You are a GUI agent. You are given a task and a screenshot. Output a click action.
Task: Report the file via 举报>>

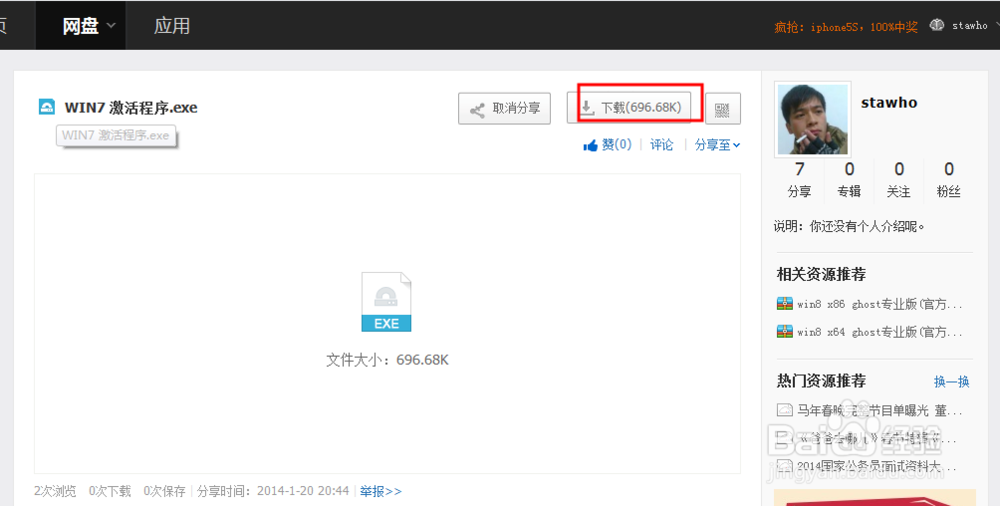click(x=381, y=491)
